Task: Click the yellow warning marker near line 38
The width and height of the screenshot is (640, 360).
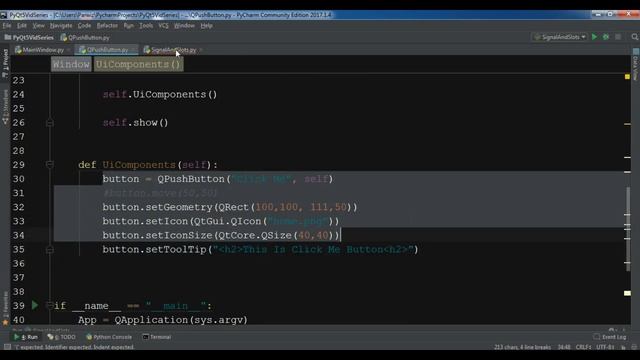Action: 627,293
